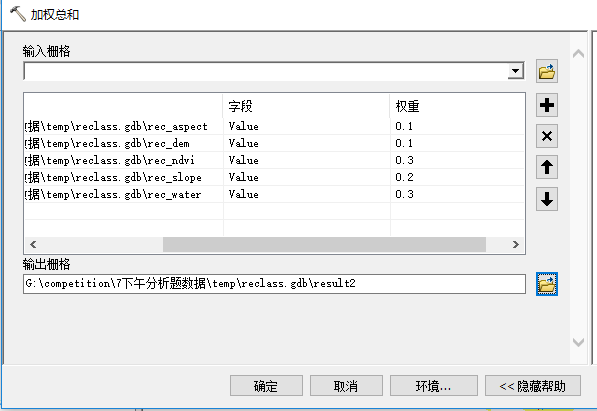Add a raster with the plus icon
This screenshot has height=411, width=597.
(547, 105)
